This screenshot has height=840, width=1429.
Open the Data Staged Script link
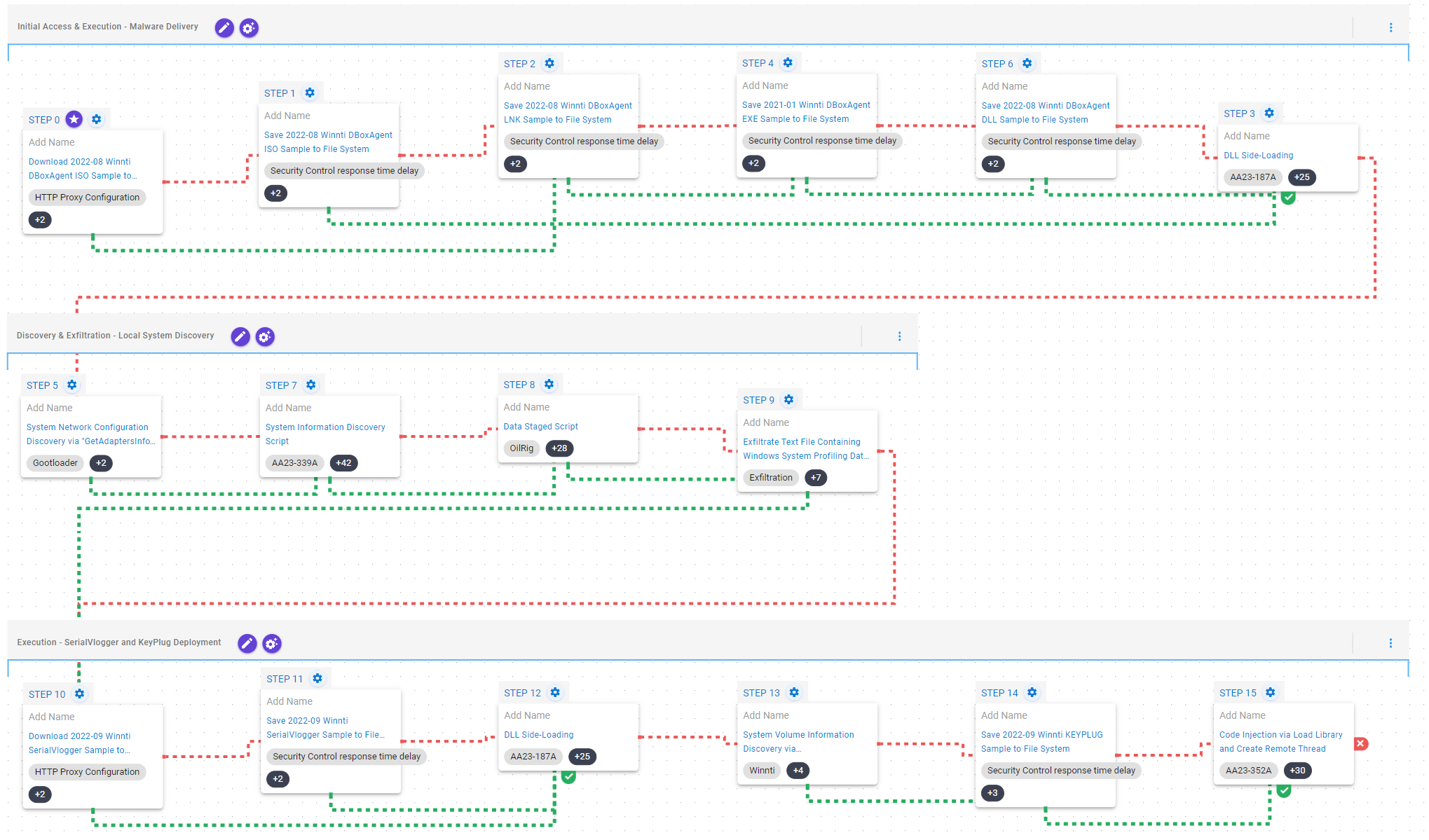point(540,427)
